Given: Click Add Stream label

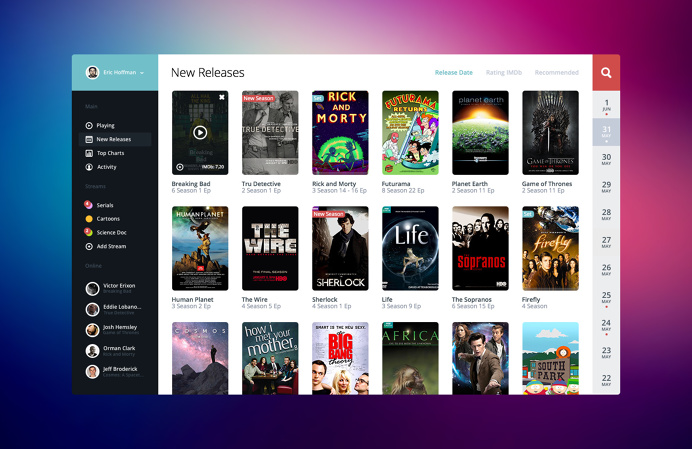Looking at the screenshot, I should (x=111, y=246).
